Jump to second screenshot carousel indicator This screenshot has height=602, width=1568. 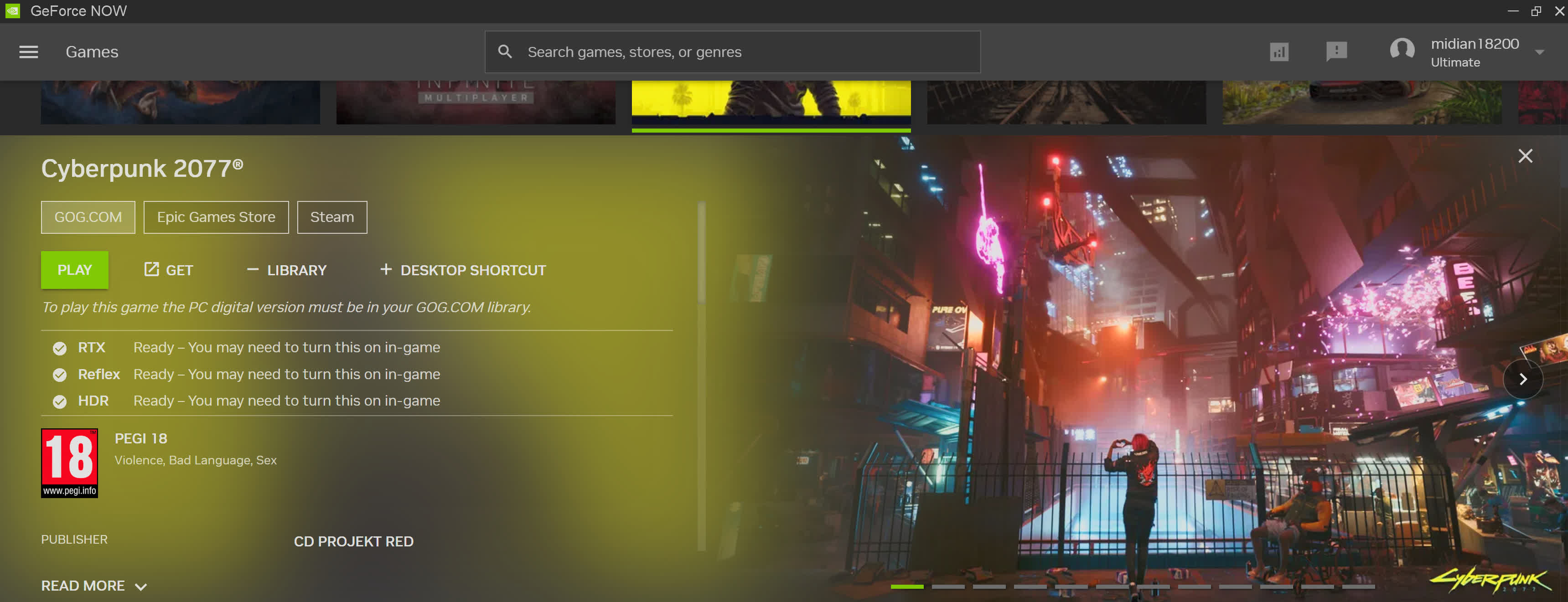(948, 587)
